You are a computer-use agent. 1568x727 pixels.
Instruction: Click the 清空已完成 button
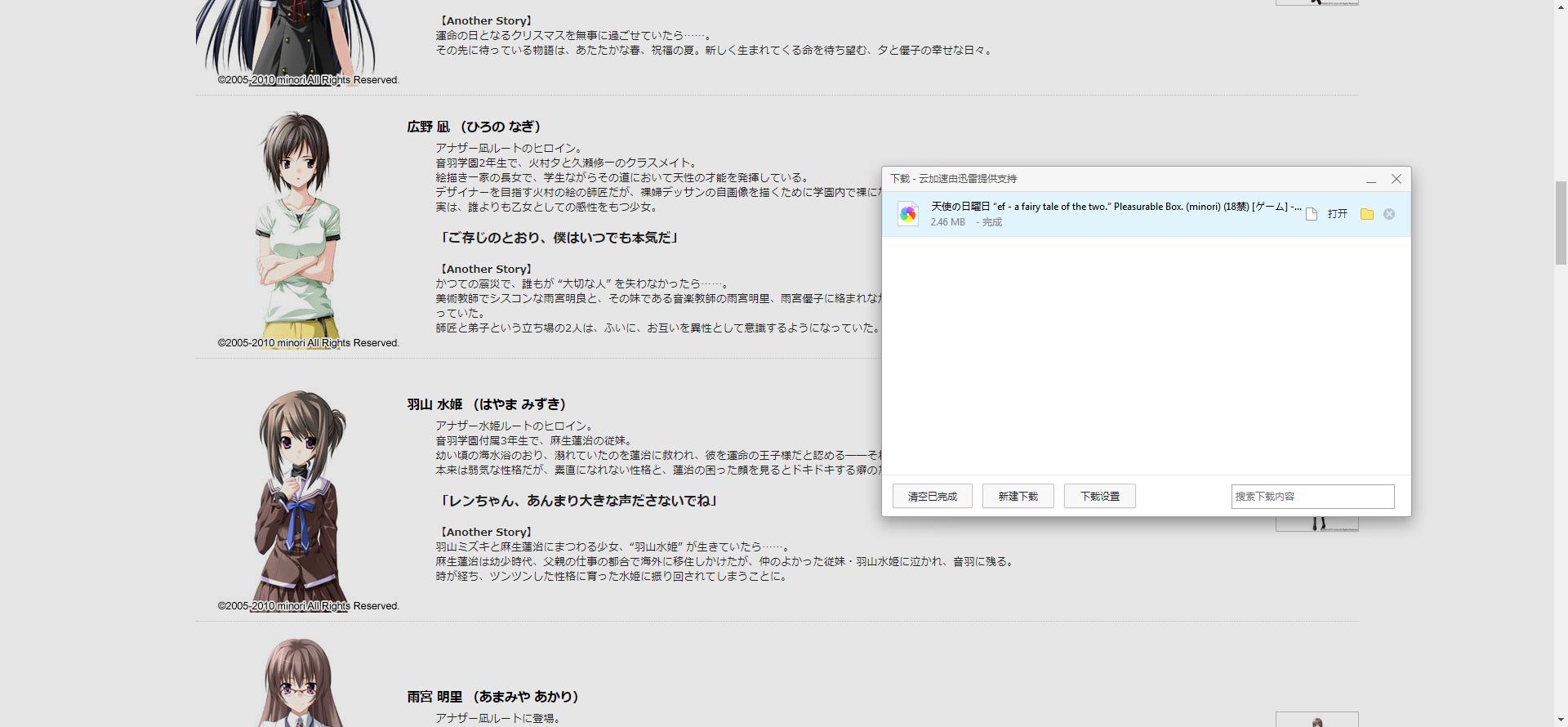[x=932, y=496]
